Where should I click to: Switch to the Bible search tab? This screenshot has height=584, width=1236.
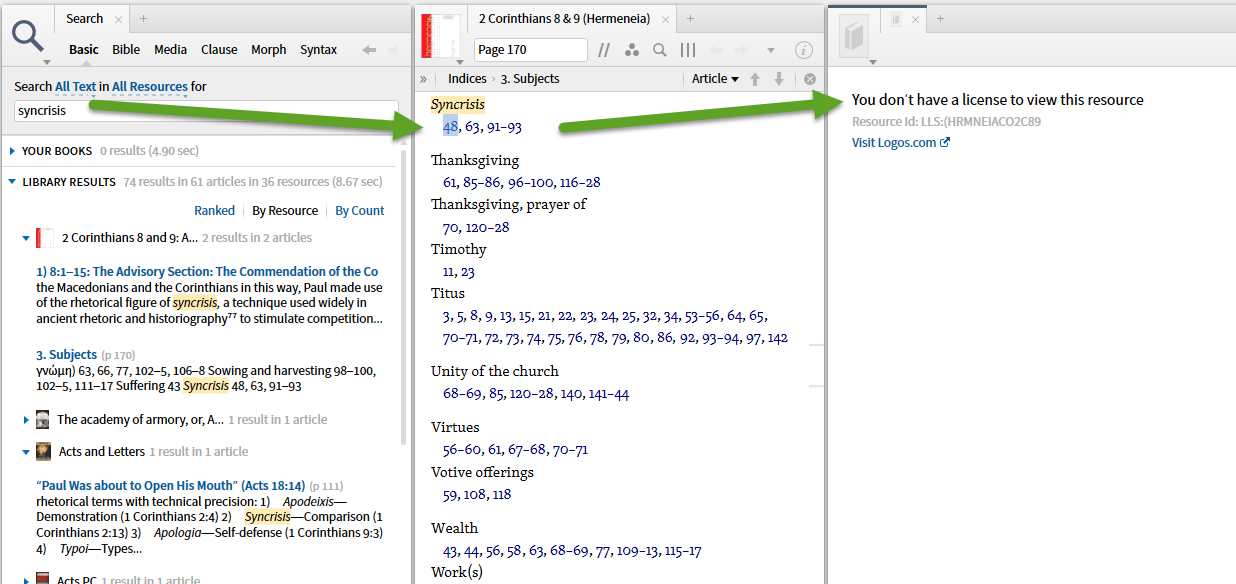[126, 49]
